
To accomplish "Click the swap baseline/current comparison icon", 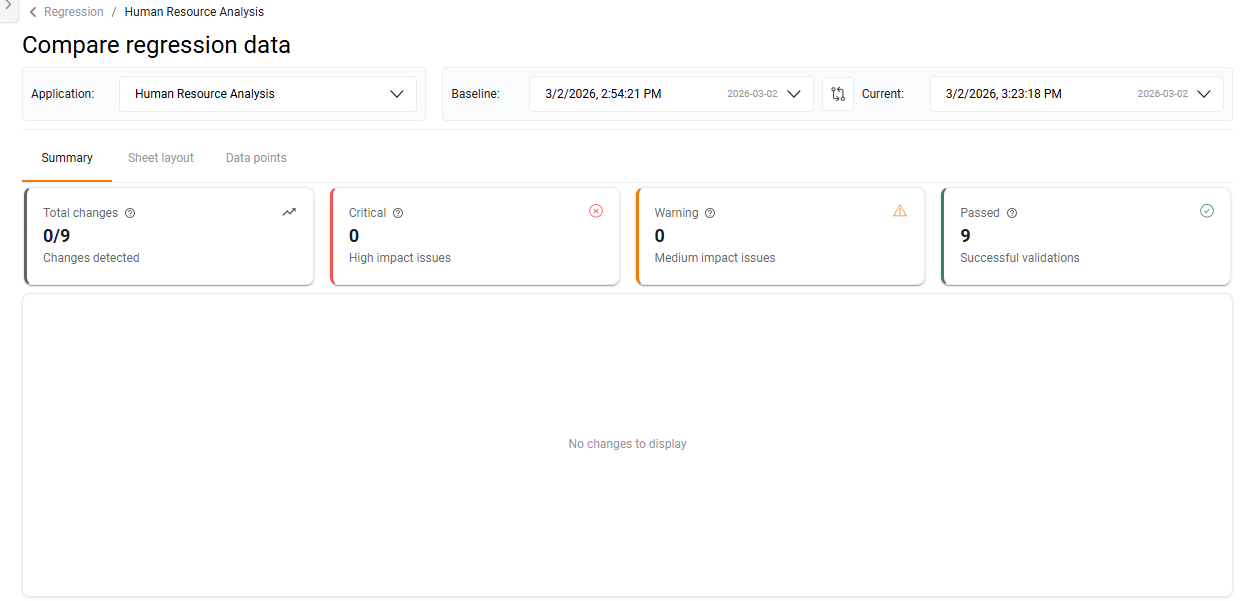I will click(x=837, y=93).
